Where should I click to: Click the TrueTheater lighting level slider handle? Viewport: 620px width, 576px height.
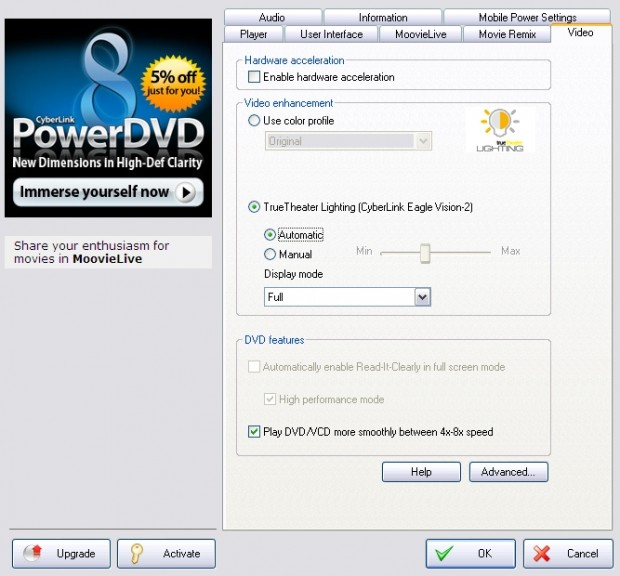[x=425, y=253]
